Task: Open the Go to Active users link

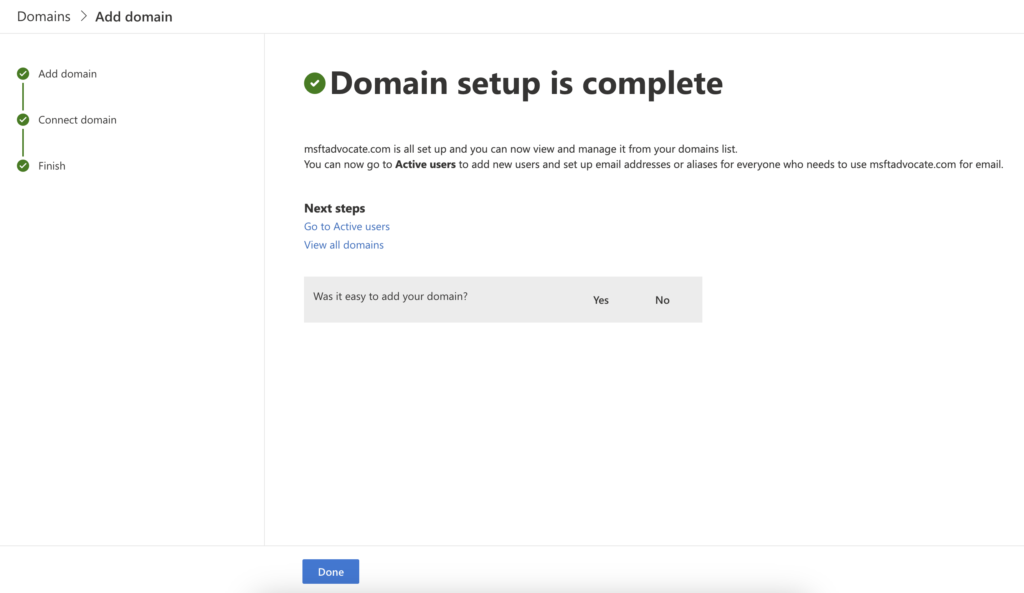Action: tap(347, 227)
